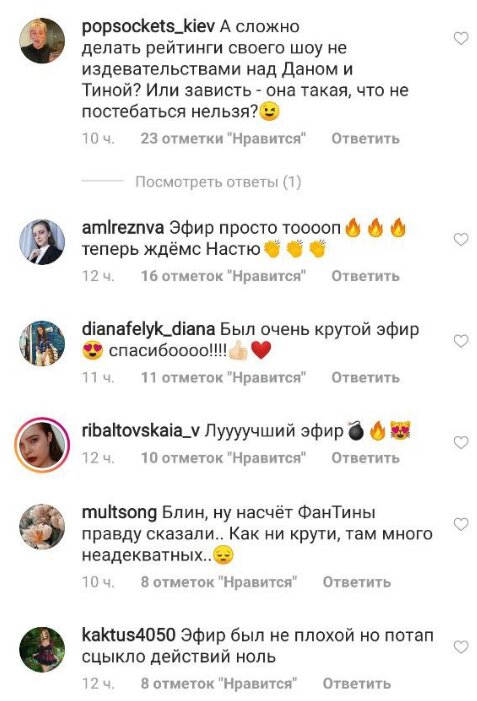Screen dimensions: 477x701
Task: Open the username link multsong
Action: click(119, 512)
